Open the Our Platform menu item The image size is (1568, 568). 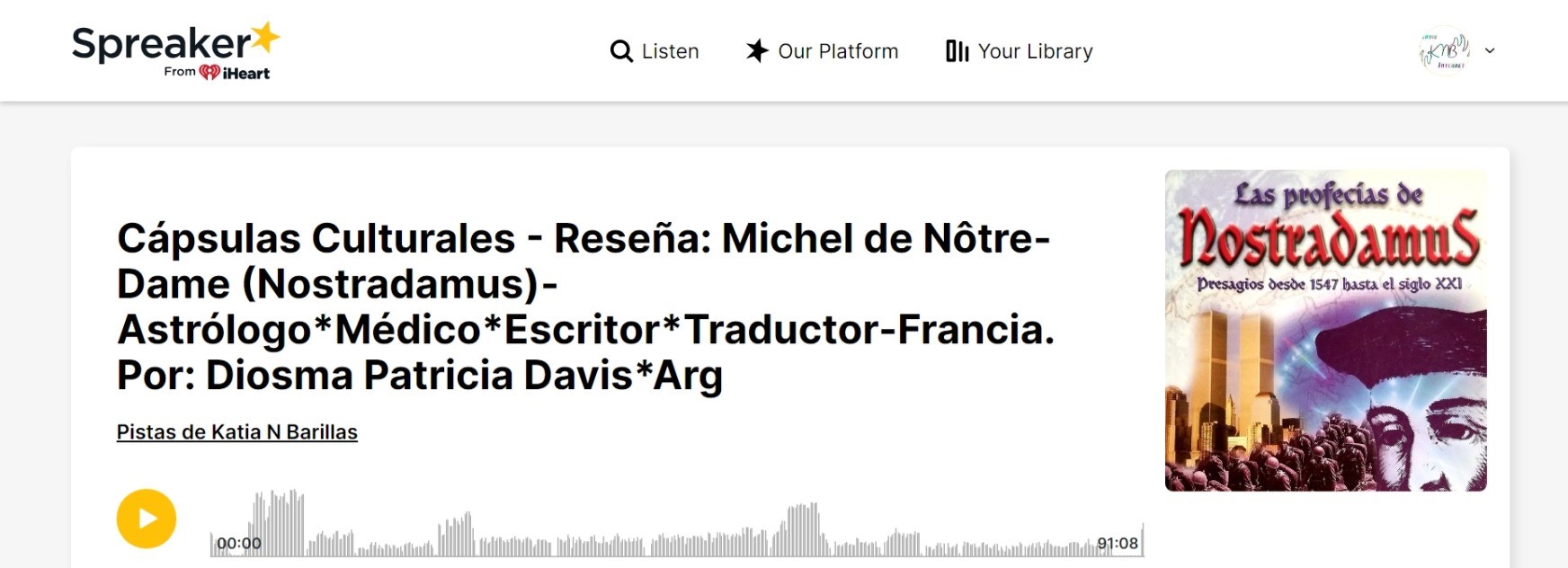pyautogui.click(x=838, y=51)
